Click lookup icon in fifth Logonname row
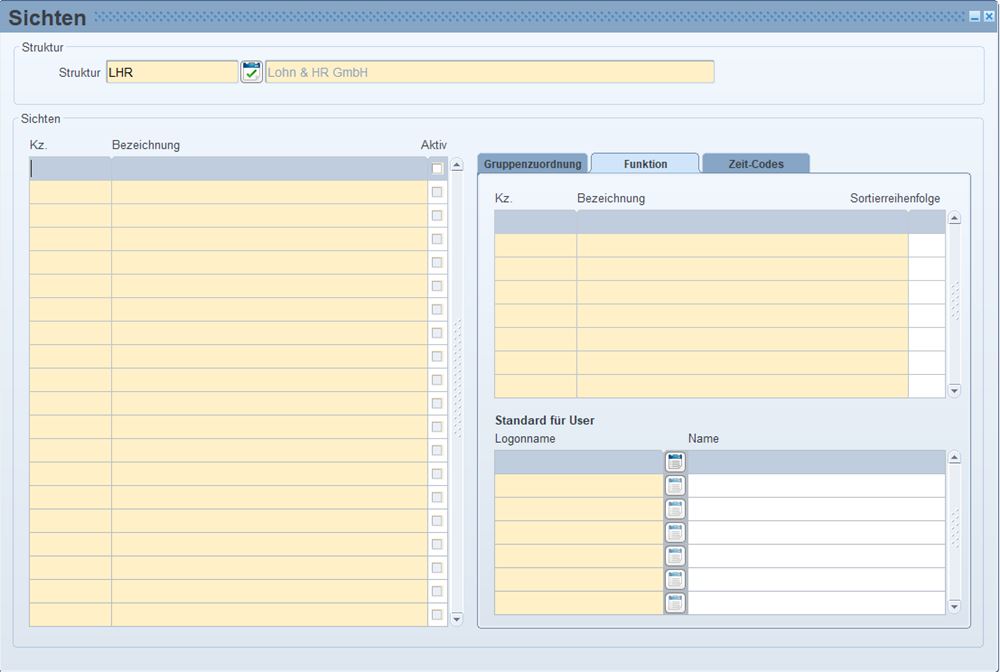The width and height of the screenshot is (1000, 672). [675, 556]
